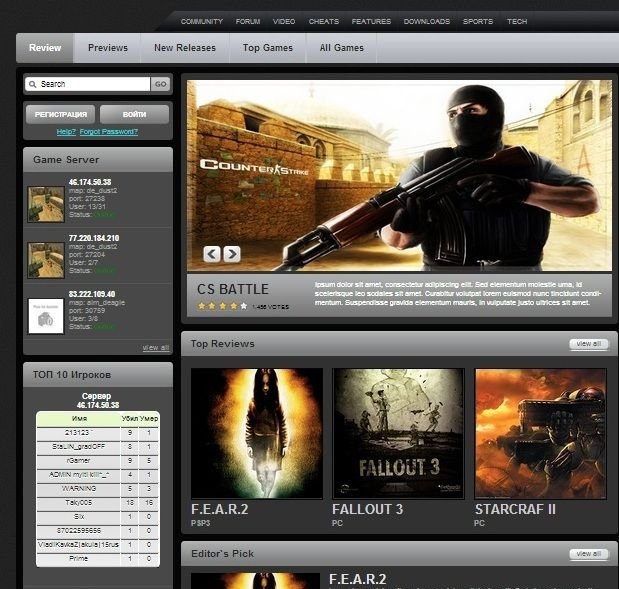Open the CHEATS menu item
The height and width of the screenshot is (589, 619).
pyautogui.click(x=324, y=21)
